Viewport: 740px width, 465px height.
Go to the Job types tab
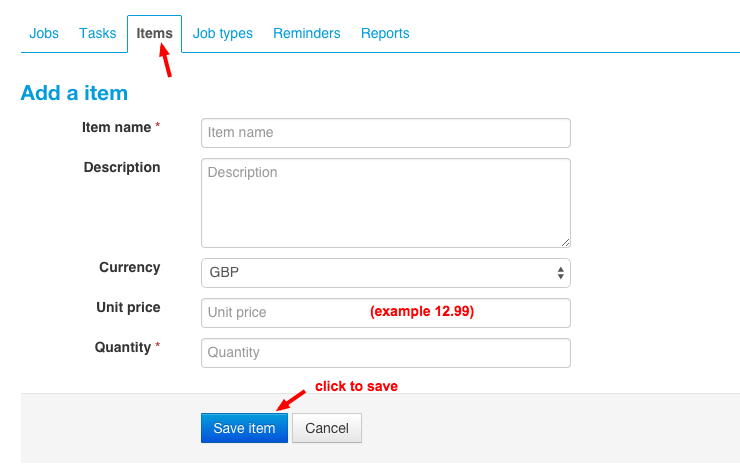[x=222, y=33]
